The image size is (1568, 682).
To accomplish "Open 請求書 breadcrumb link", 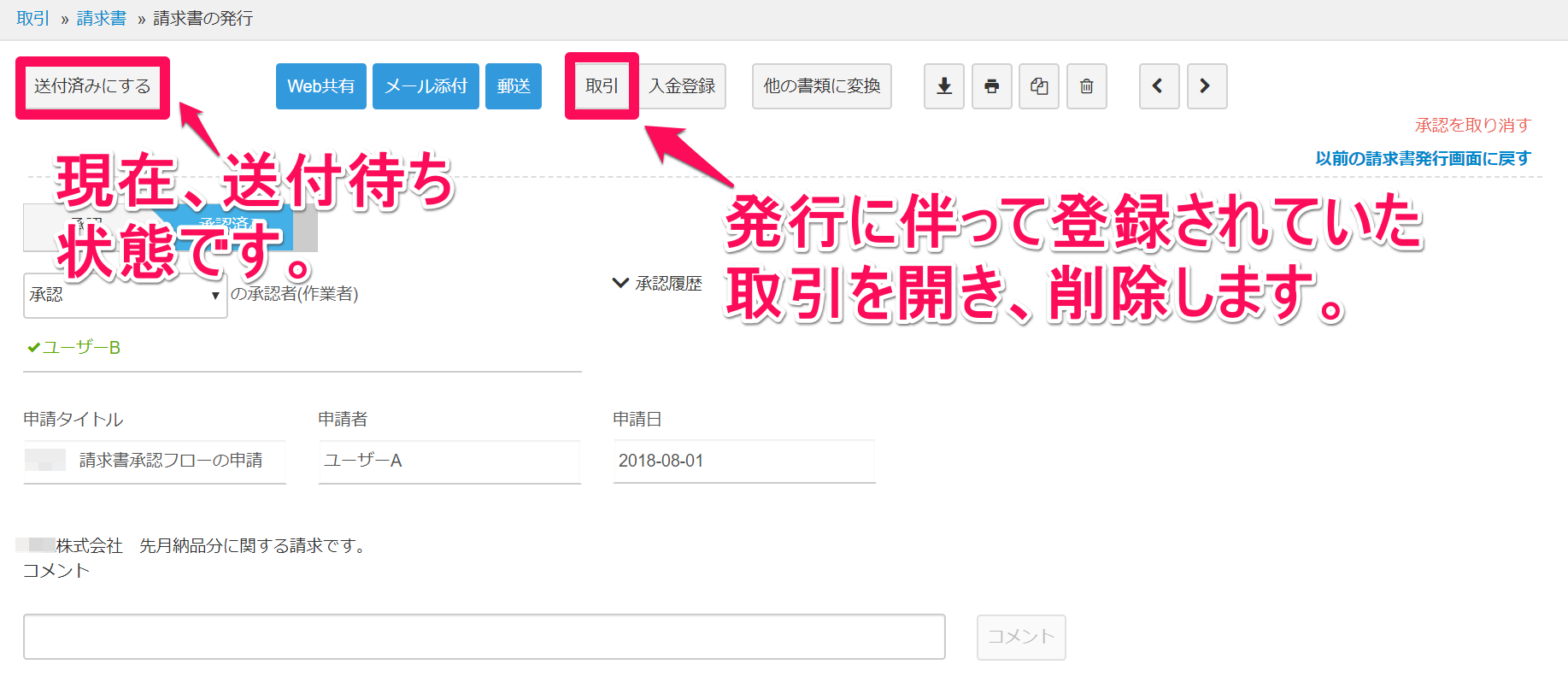I will 102,18.
